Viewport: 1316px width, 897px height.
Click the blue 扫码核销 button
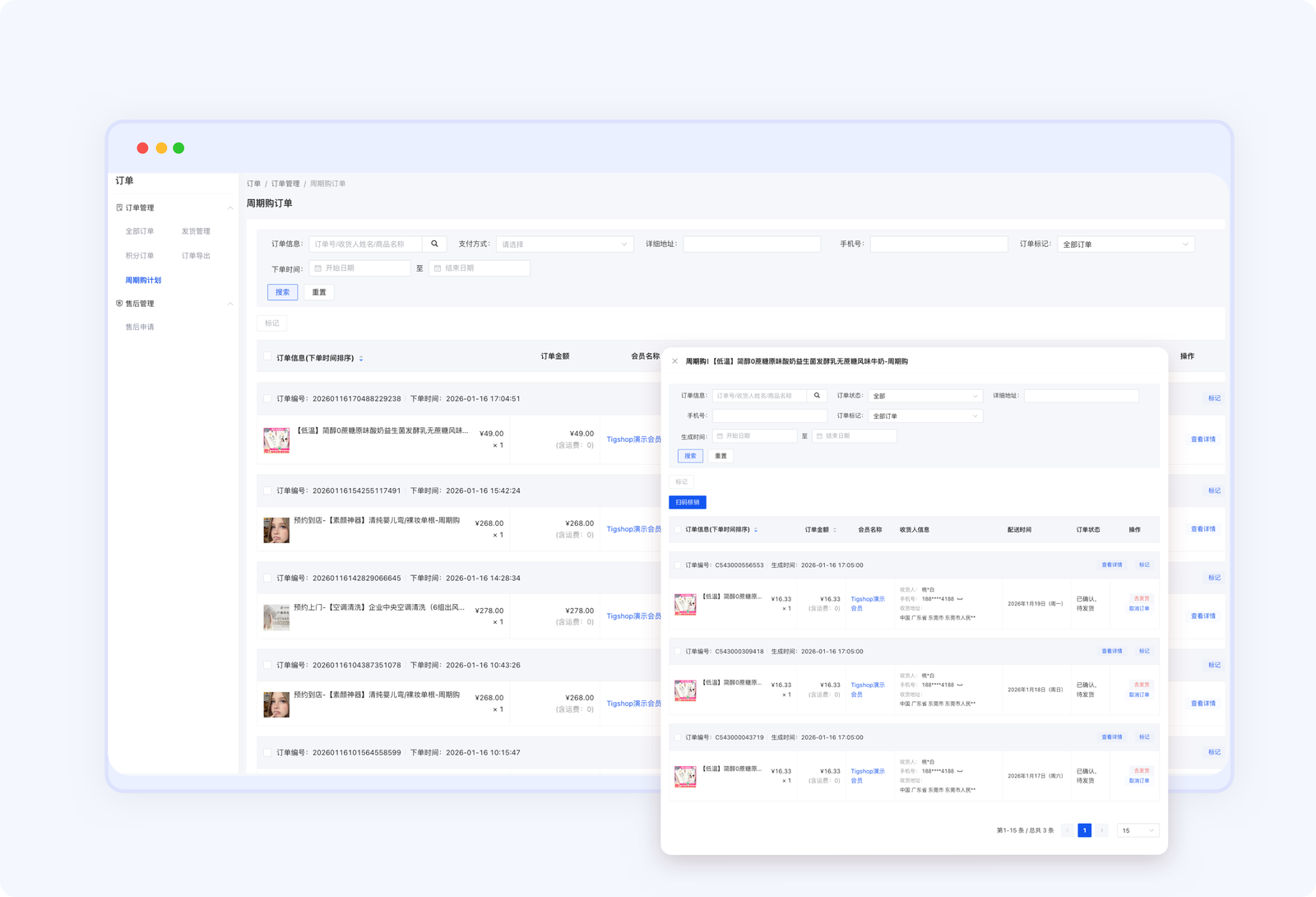[x=688, y=502]
